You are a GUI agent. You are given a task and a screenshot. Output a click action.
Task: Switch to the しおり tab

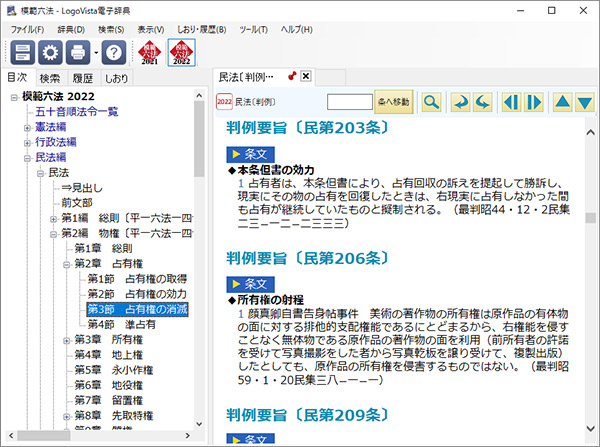pyautogui.click(x=117, y=78)
